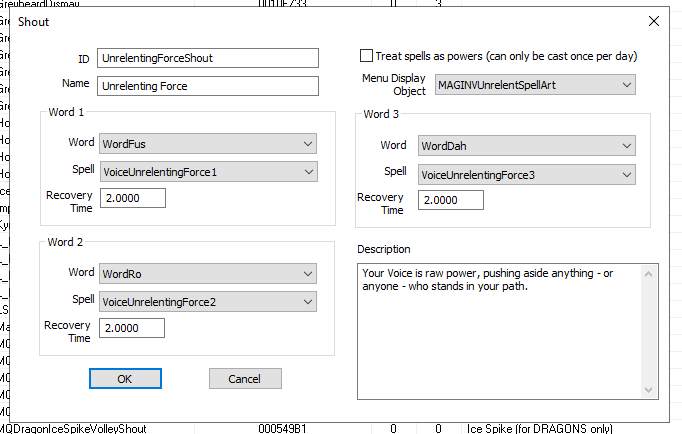Click the Word 1 Recovery Time field
Viewport: 682px width, 434px height.
click(132, 198)
